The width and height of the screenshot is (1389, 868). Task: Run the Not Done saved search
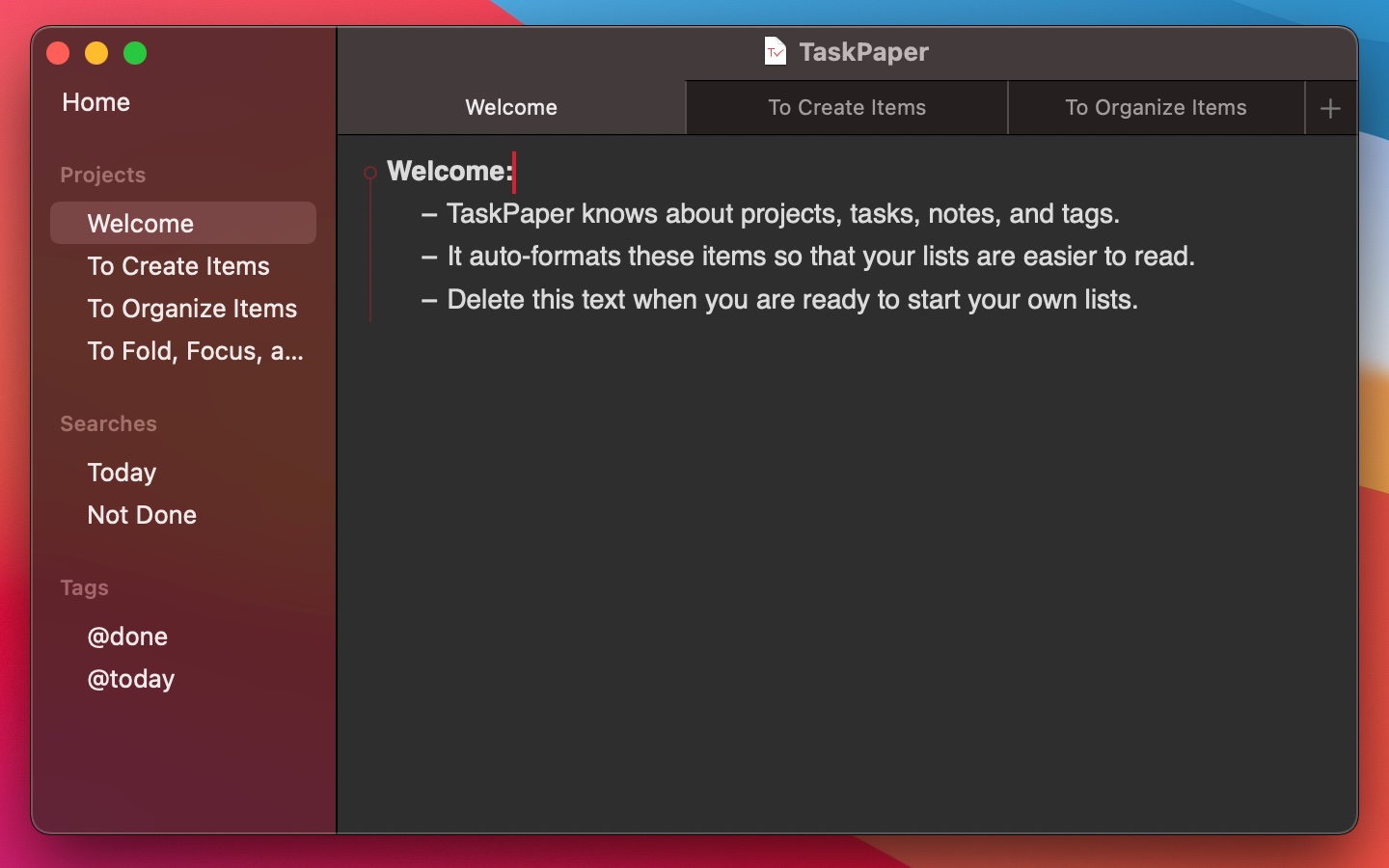point(142,515)
